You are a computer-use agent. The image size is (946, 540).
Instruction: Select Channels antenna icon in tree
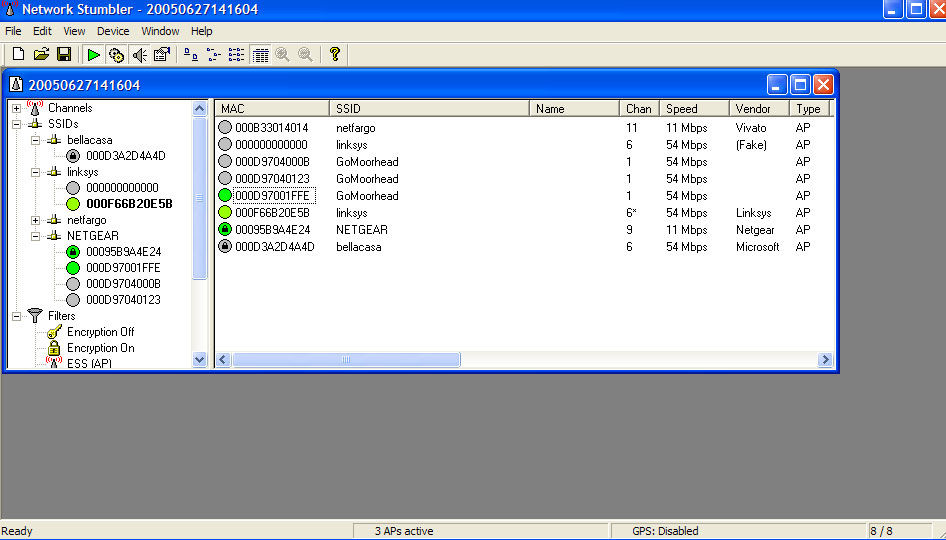(x=36, y=108)
